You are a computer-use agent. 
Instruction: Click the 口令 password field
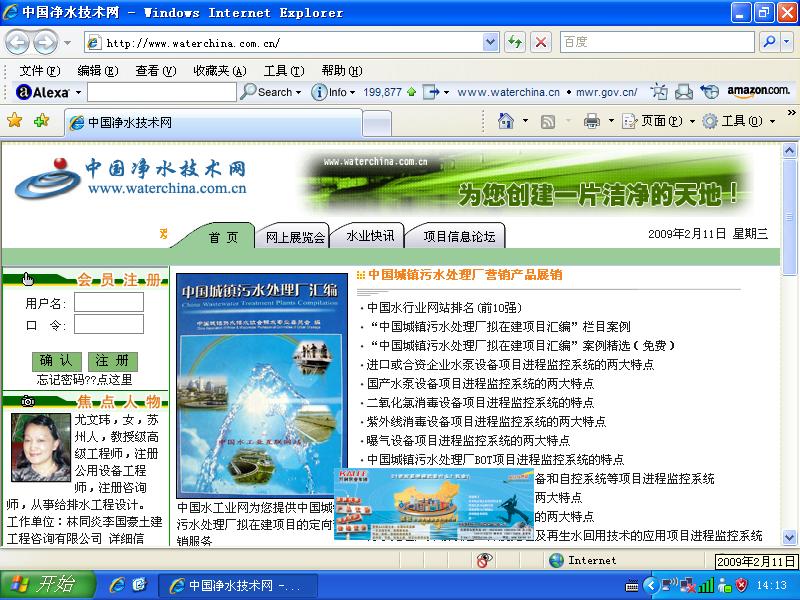(x=109, y=324)
